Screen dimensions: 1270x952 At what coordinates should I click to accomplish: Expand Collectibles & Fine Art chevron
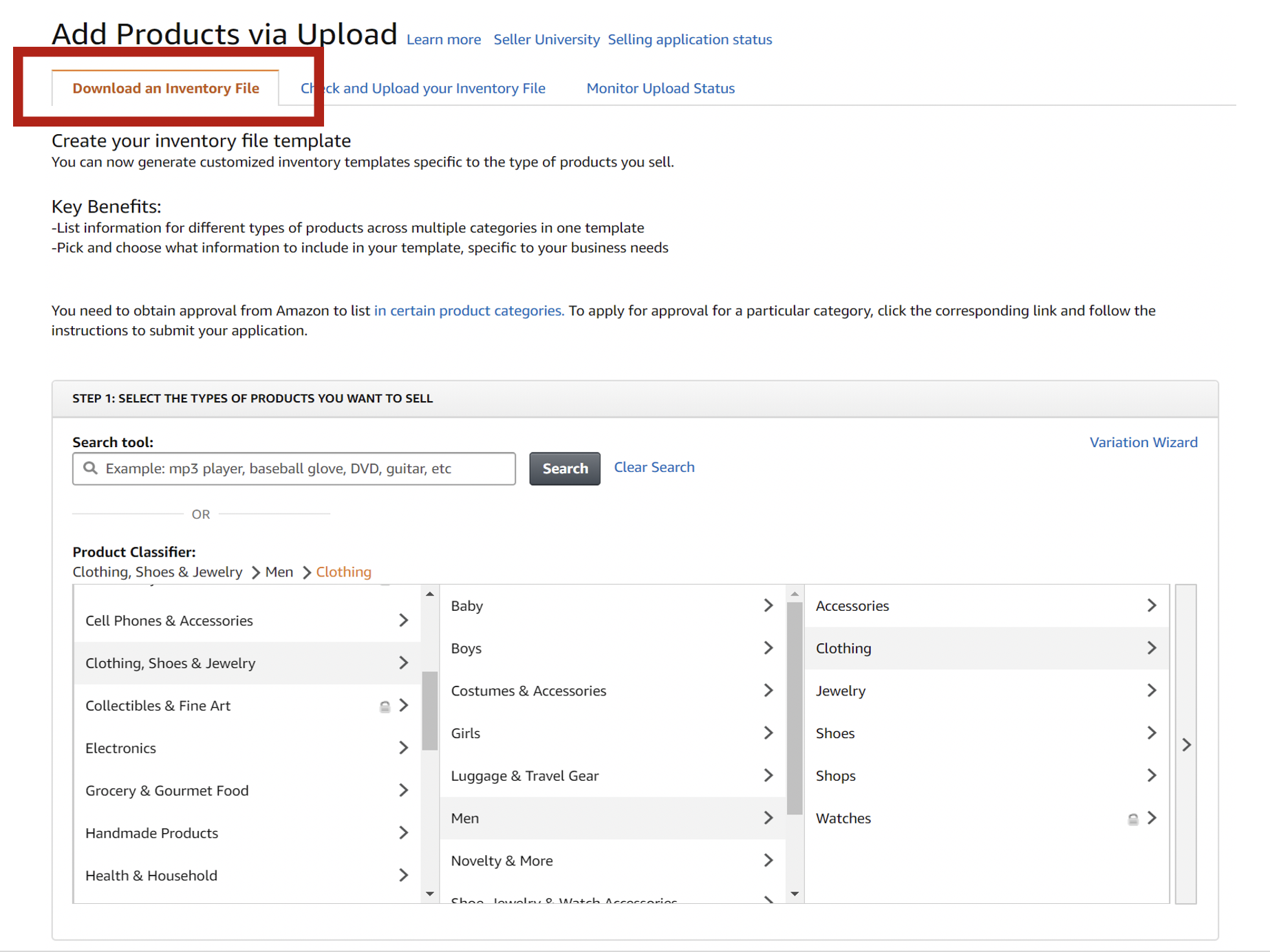(404, 706)
